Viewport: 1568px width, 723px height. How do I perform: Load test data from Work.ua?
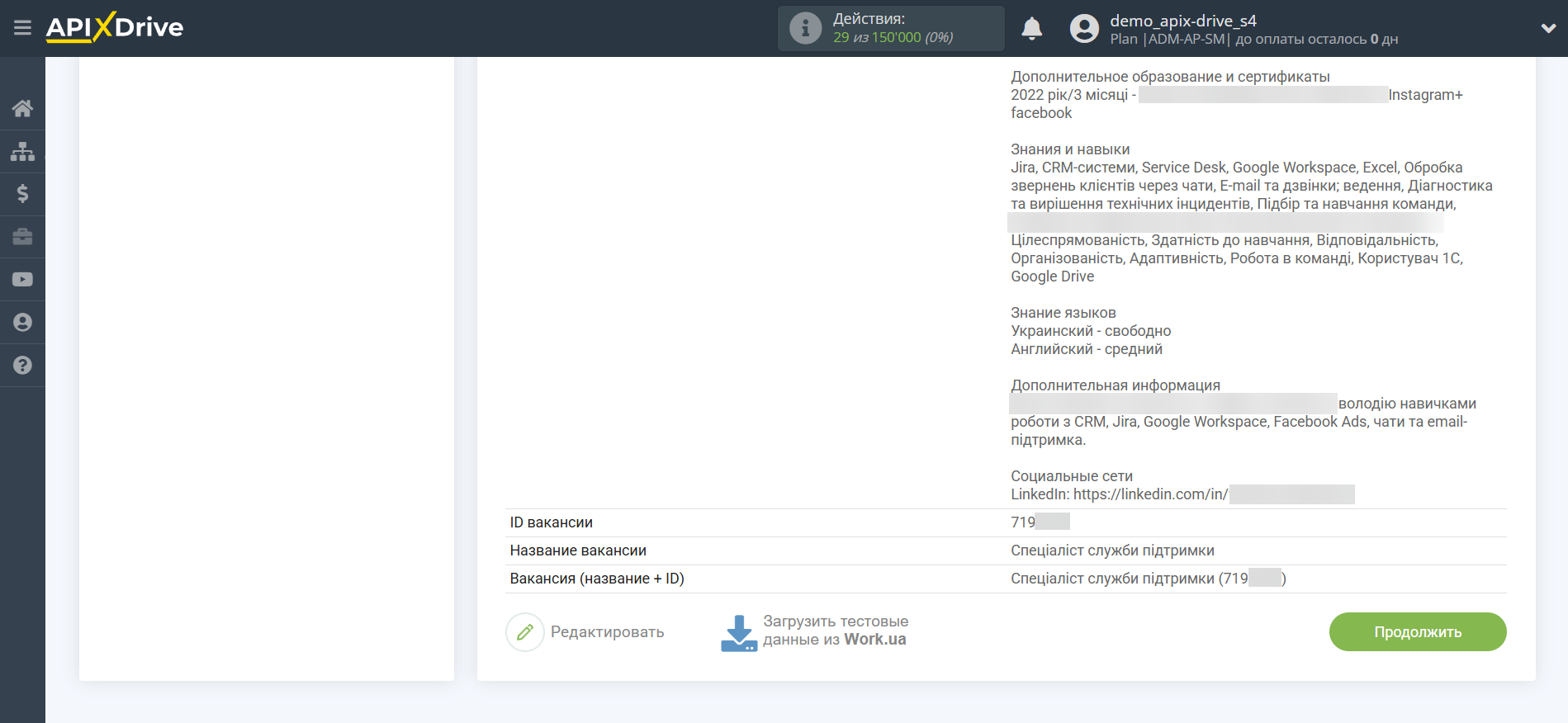pyautogui.click(x=834, y=631)
